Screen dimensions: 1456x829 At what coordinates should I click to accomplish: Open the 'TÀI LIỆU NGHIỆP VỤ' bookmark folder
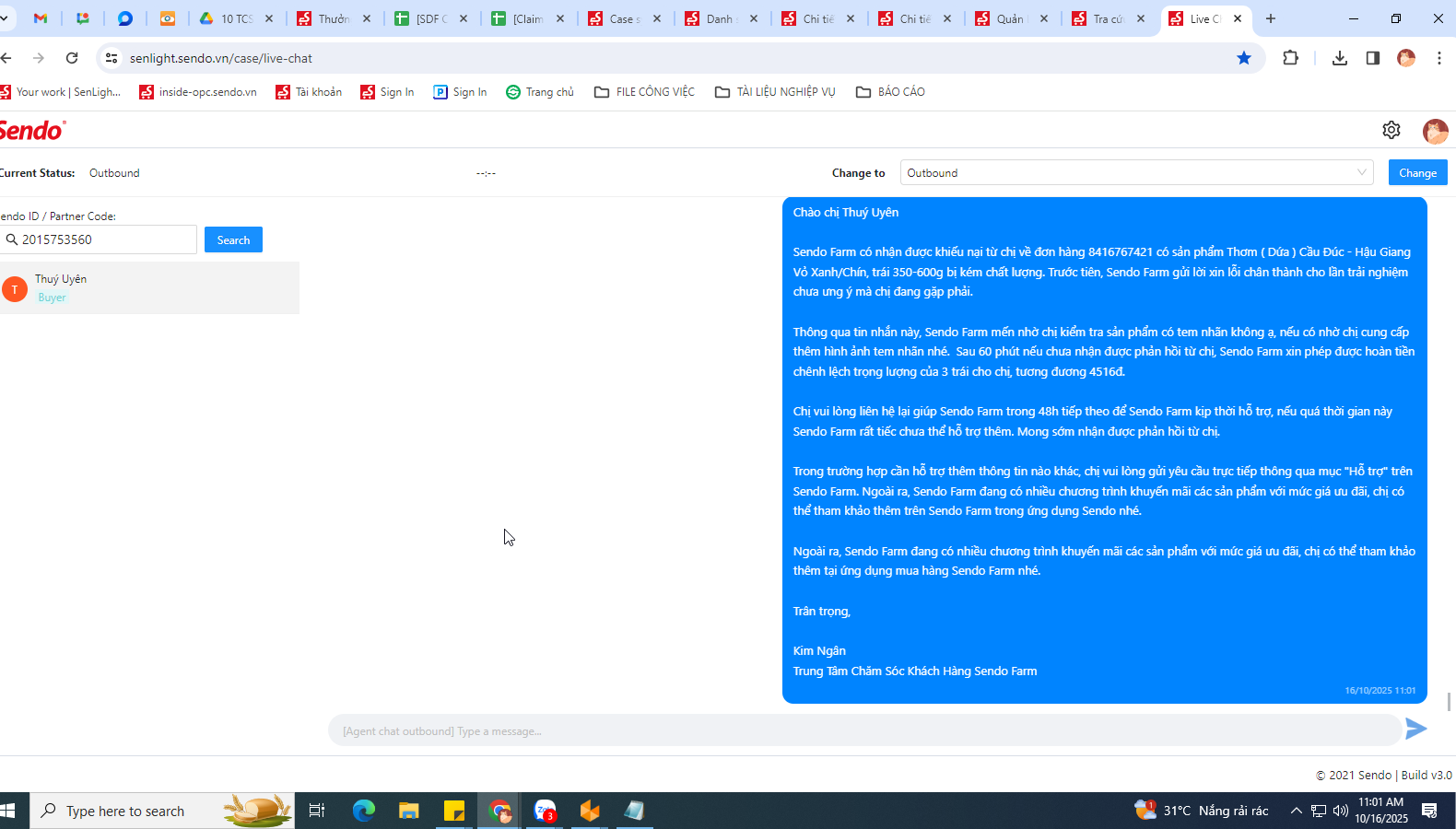tap(775, 92)
